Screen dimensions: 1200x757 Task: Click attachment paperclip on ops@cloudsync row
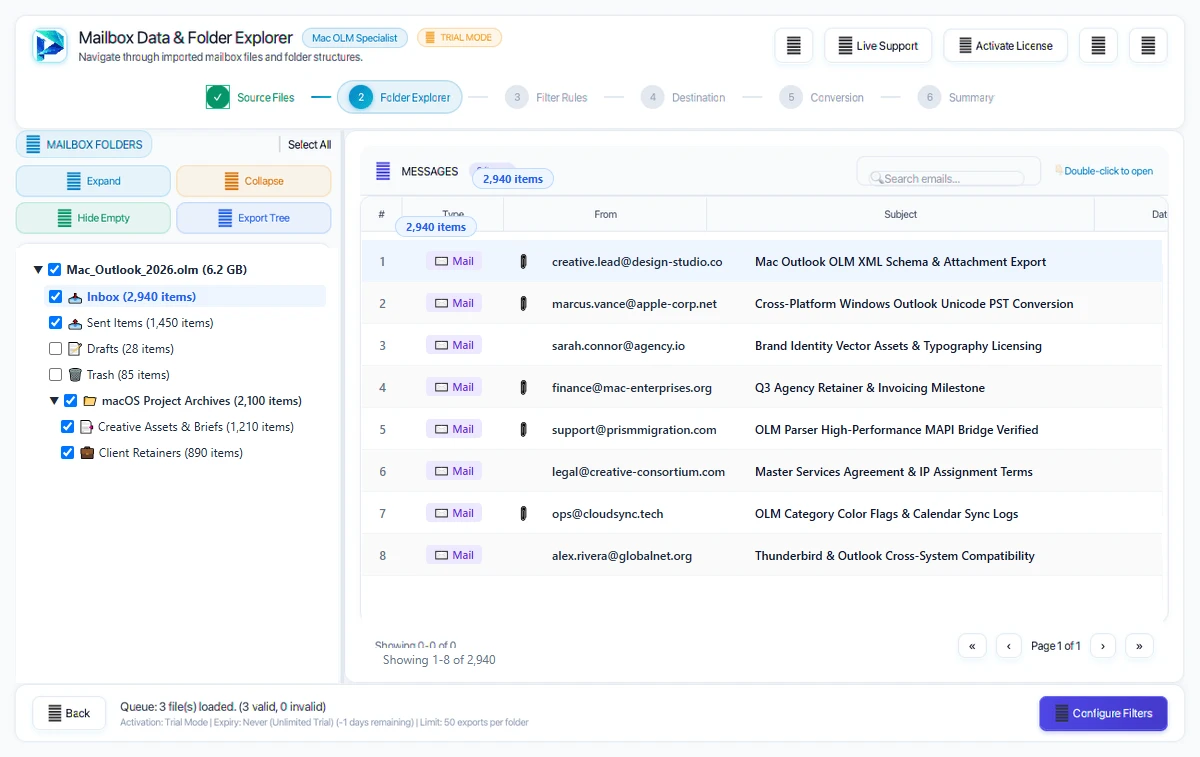coord(522,514)
